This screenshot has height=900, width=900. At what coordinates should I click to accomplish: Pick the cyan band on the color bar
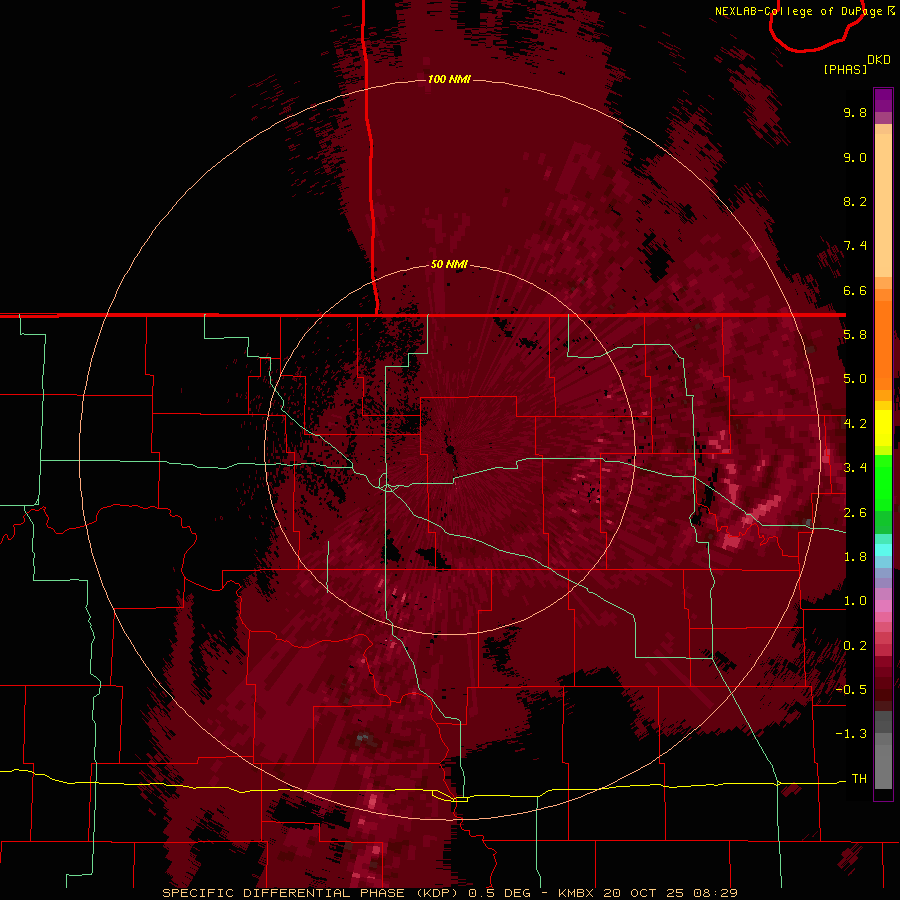(x=883, y=550)
